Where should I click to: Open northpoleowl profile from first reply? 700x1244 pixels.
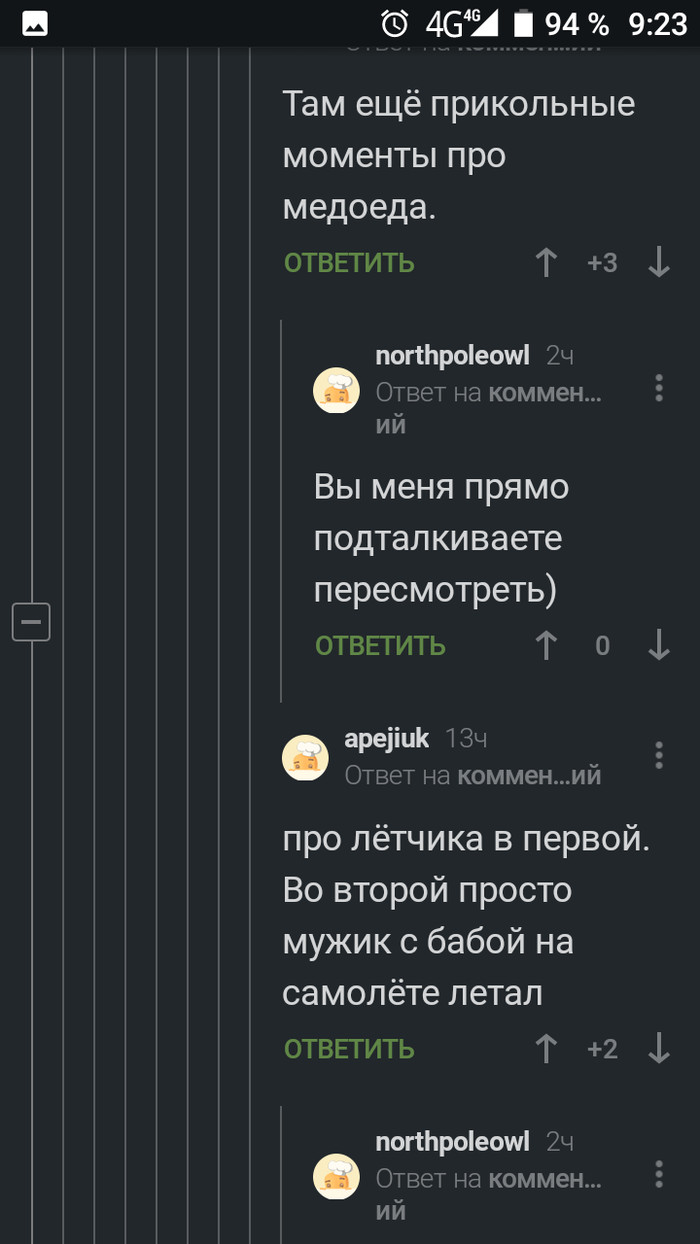(452, 355)
